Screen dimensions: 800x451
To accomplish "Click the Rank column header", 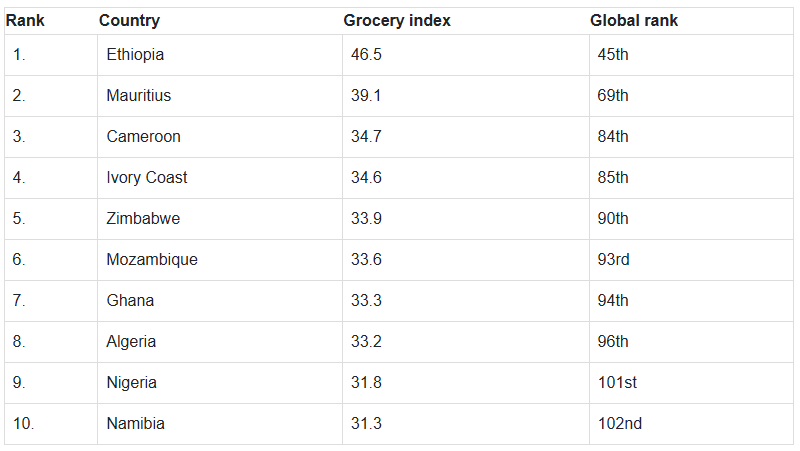I will tap(25, 21).
